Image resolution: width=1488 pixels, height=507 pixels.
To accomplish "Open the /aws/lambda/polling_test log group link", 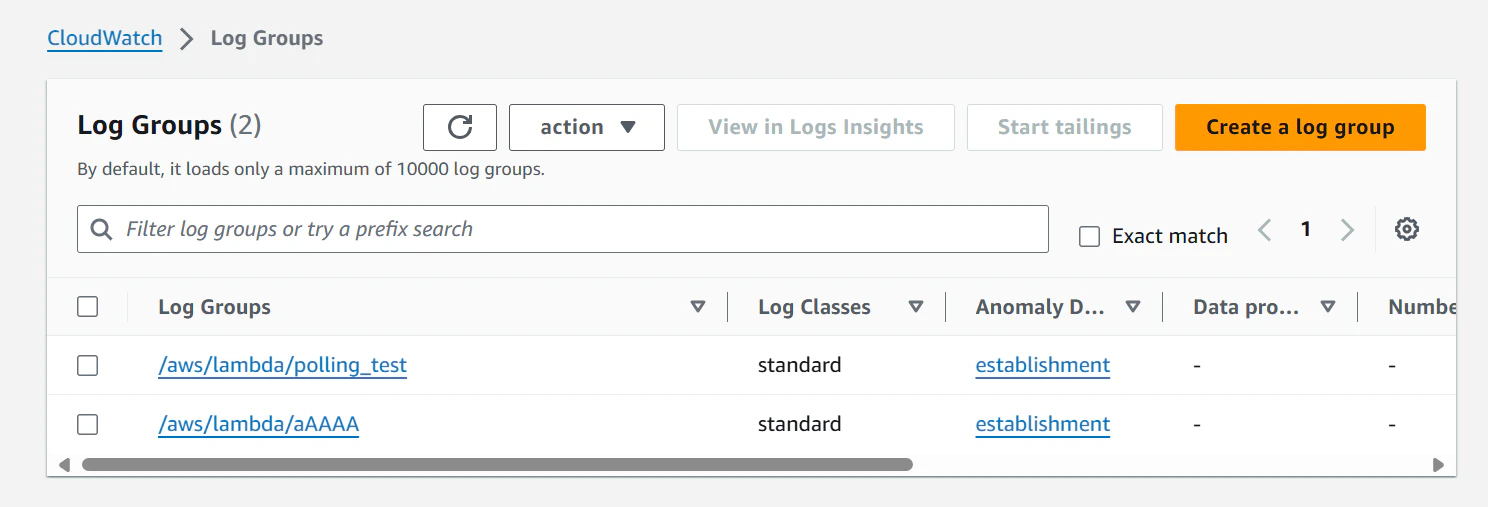I will pyautogui.click(x=283, y=365).
